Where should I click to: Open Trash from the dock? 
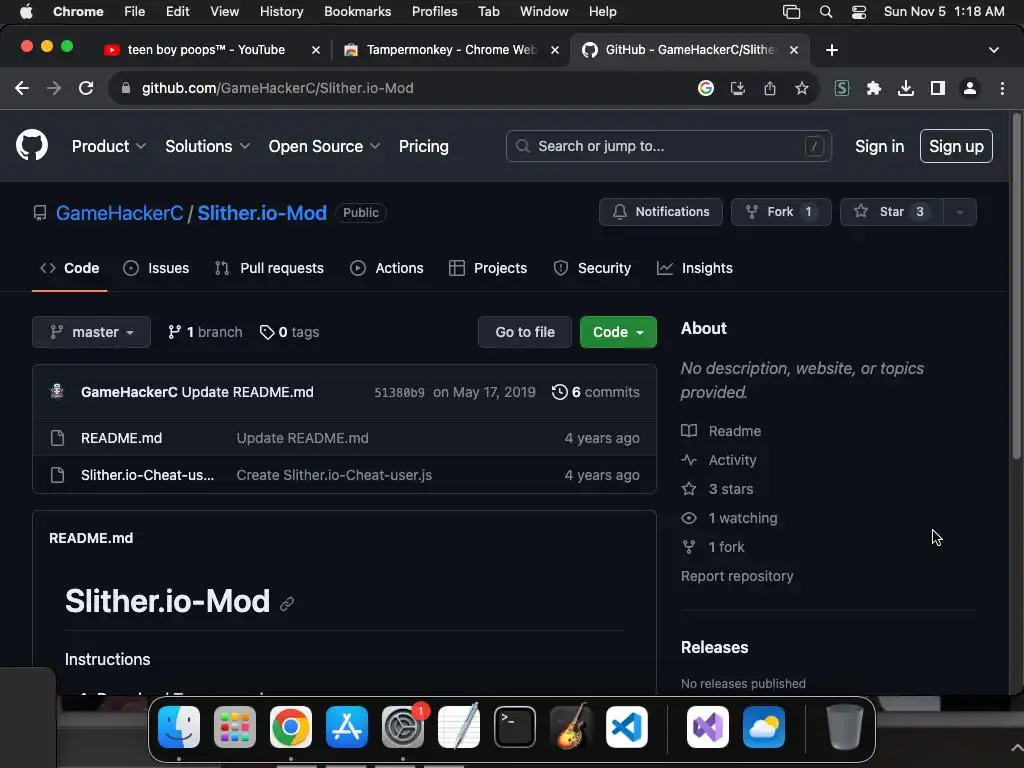point(844,727)
